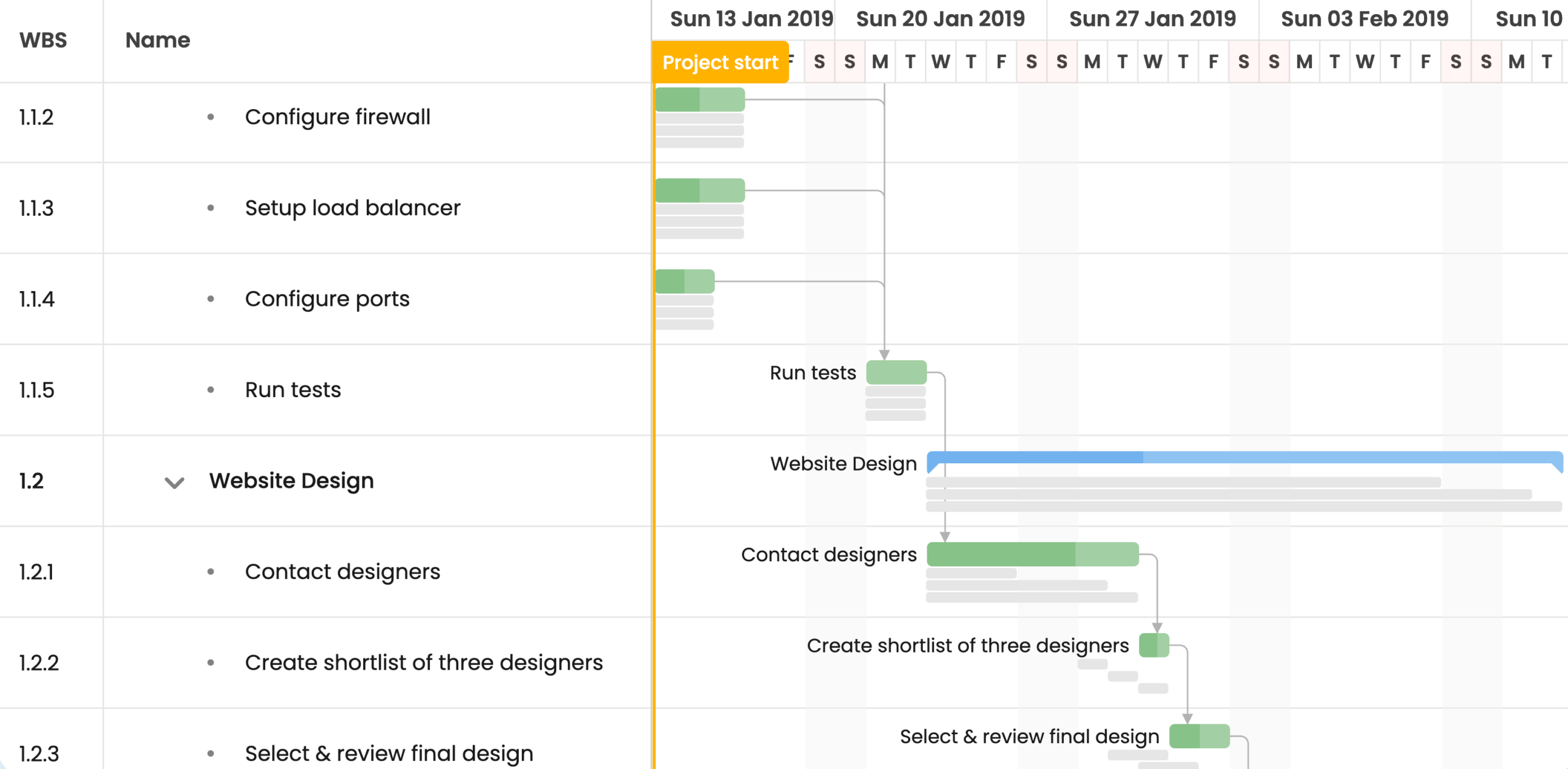This screenshot has width=1568, height=769.
Task: Select the Sun 27 Jan 2019 week header
Action: point(1152,19)
